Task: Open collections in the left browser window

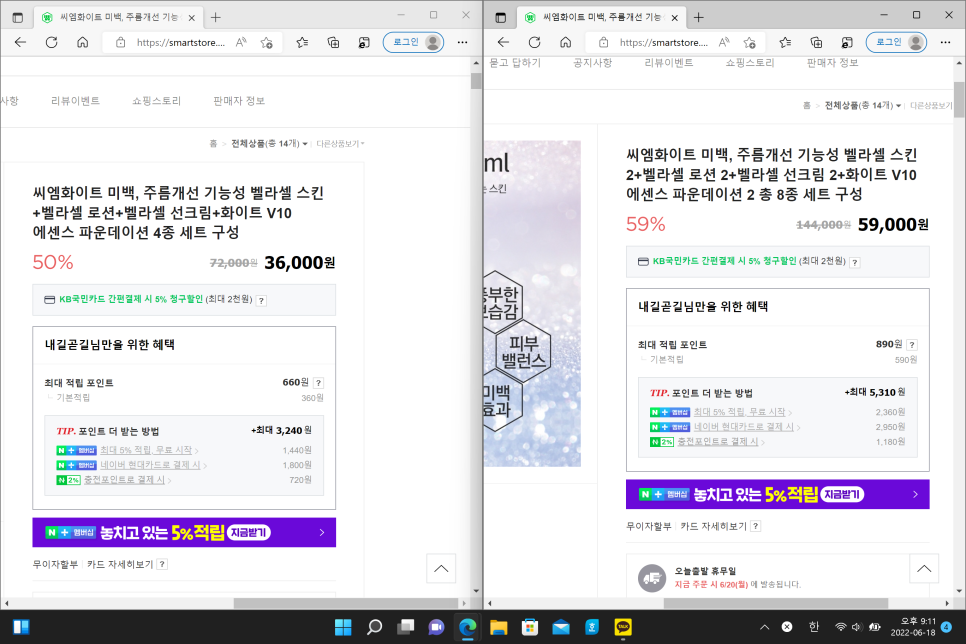Action: pyautogui.click(x=333, y=43)
